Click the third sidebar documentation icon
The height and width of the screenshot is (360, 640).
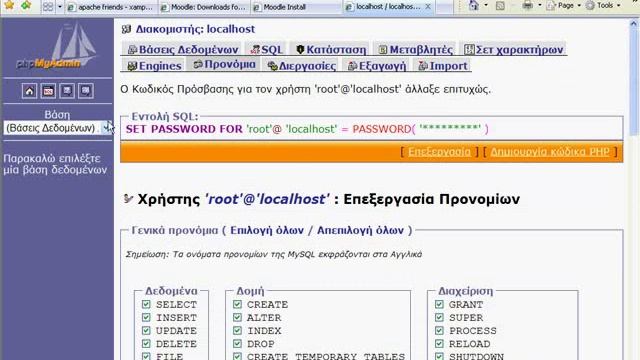(x=67, y=91)
